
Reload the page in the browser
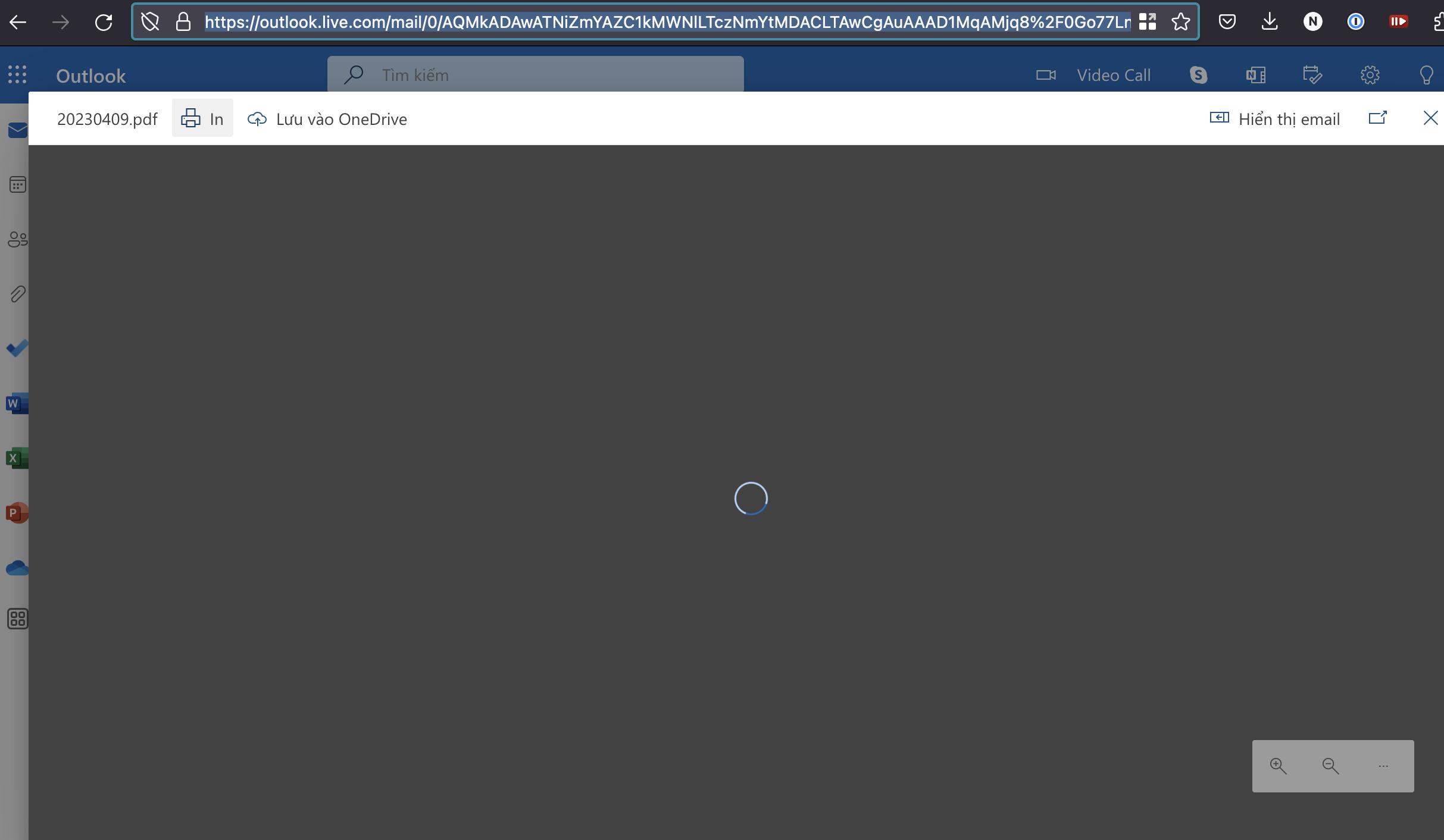pyautogui.click(x=104, y=23)
